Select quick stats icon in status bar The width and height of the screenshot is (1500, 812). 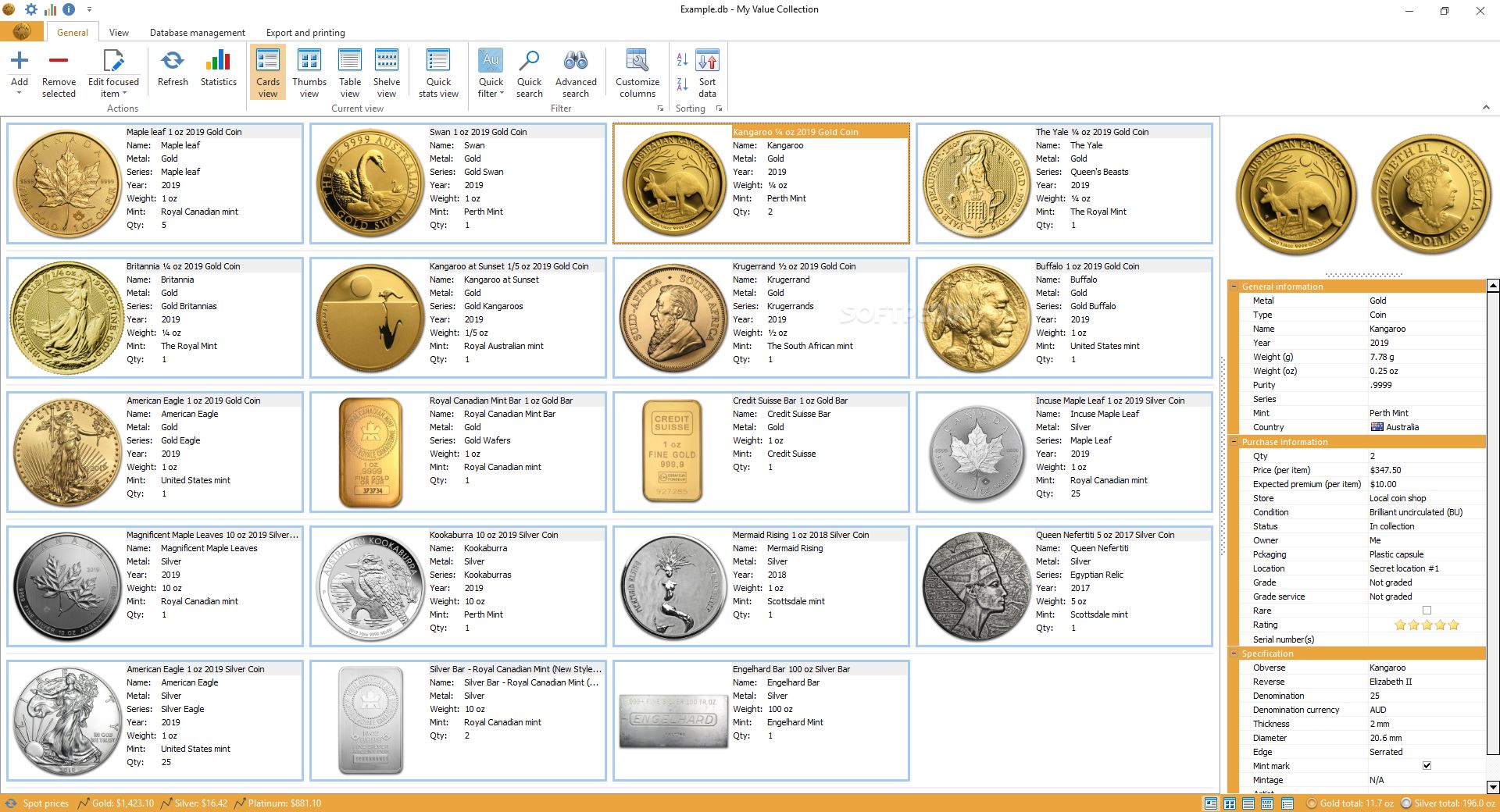point(1287,803)
